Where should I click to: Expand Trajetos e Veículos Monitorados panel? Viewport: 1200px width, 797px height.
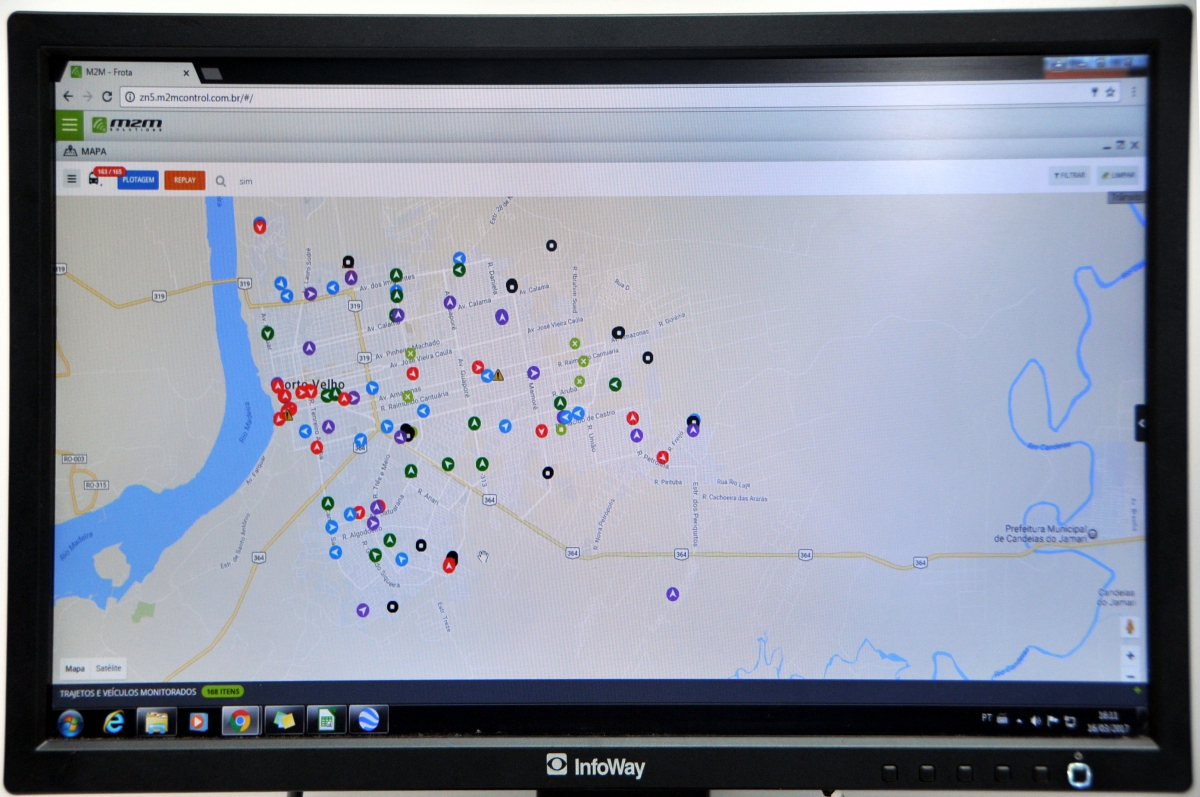[128, 691]
